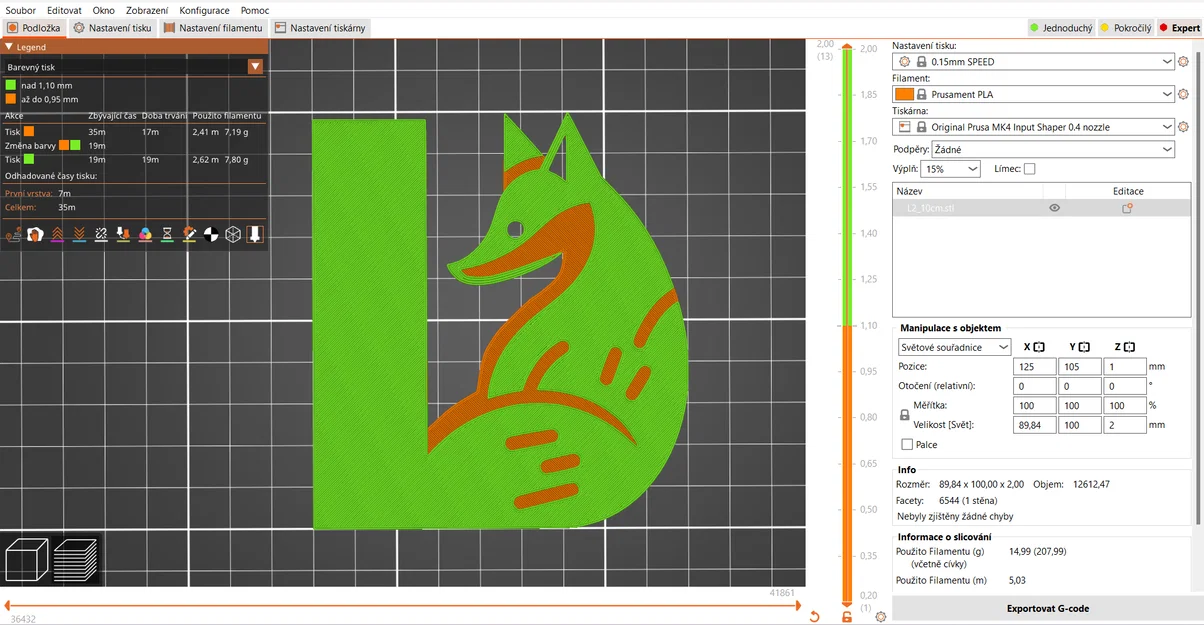Open the Zobrazení menu
1204x625 pixels.
coord(147,10)
